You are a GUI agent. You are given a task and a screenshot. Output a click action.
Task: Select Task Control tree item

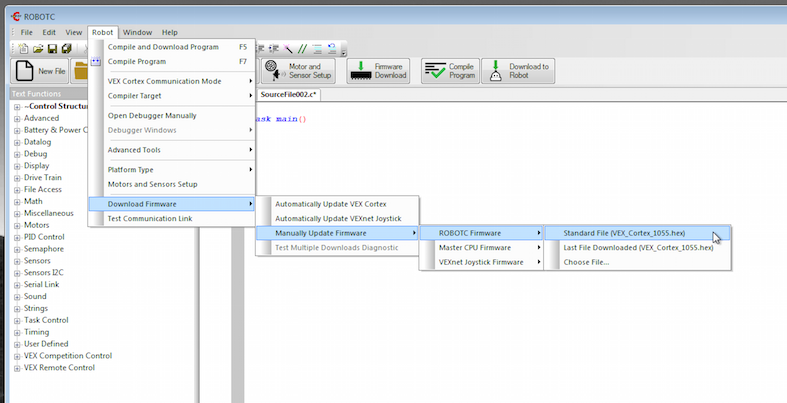46,320
